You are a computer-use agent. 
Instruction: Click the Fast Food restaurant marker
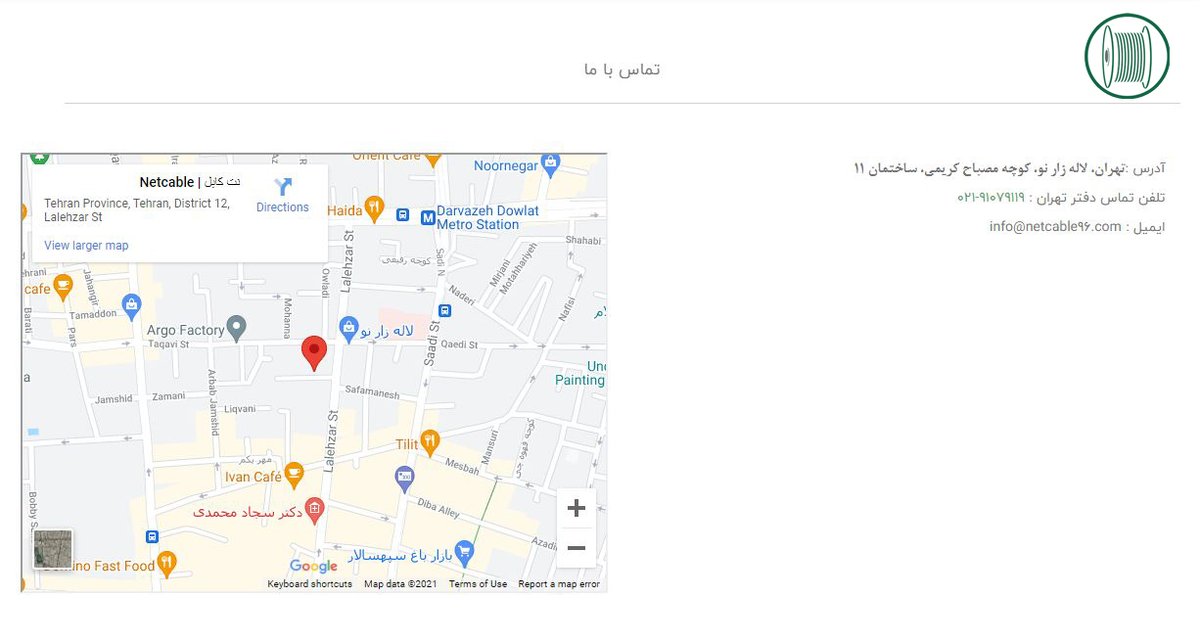167,563
